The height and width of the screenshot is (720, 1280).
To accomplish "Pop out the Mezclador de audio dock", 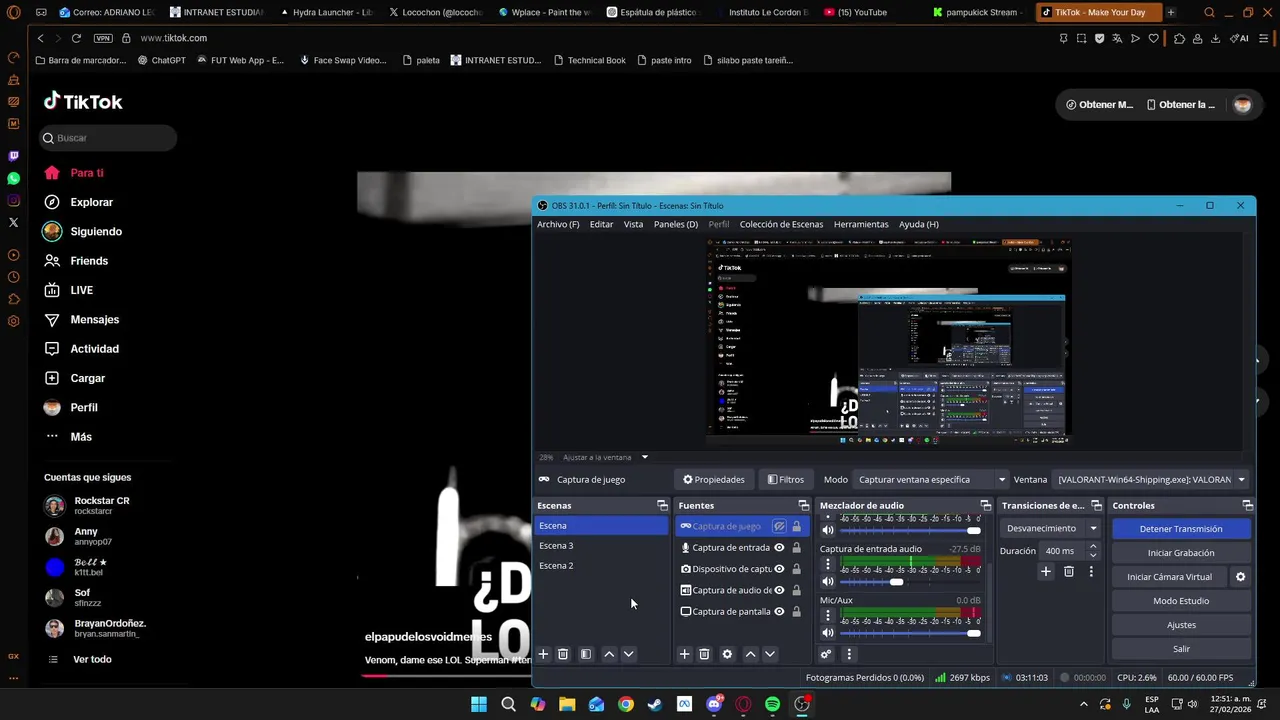I will coord(985,505).
